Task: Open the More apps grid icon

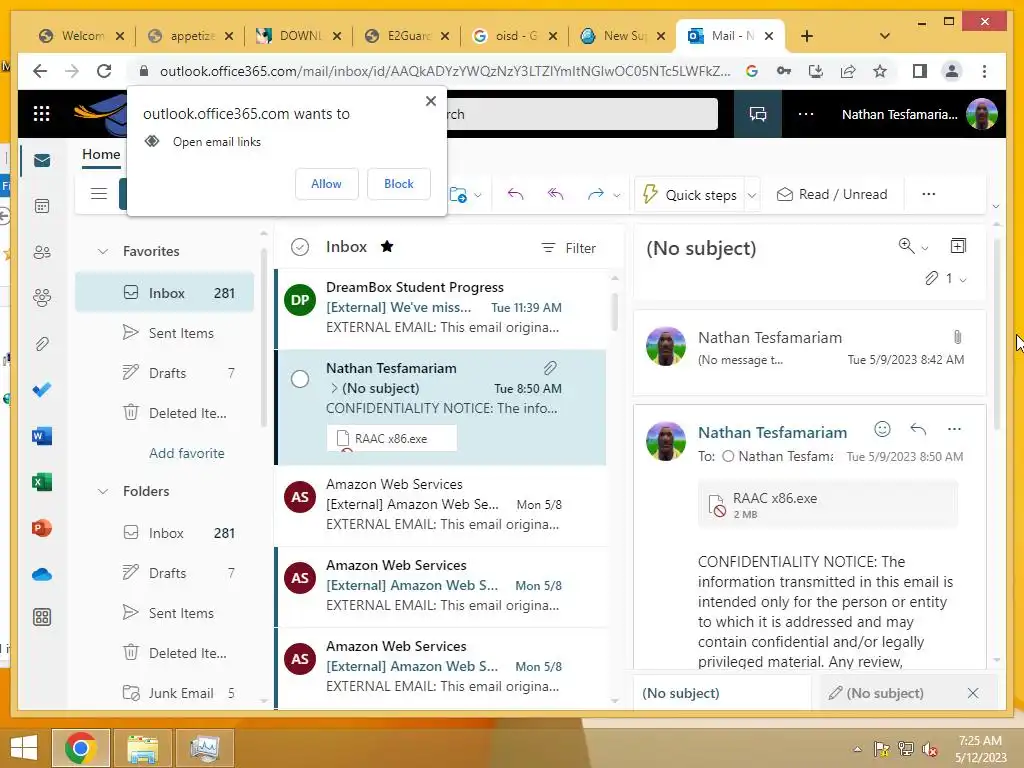Action: tap(42, 617)
